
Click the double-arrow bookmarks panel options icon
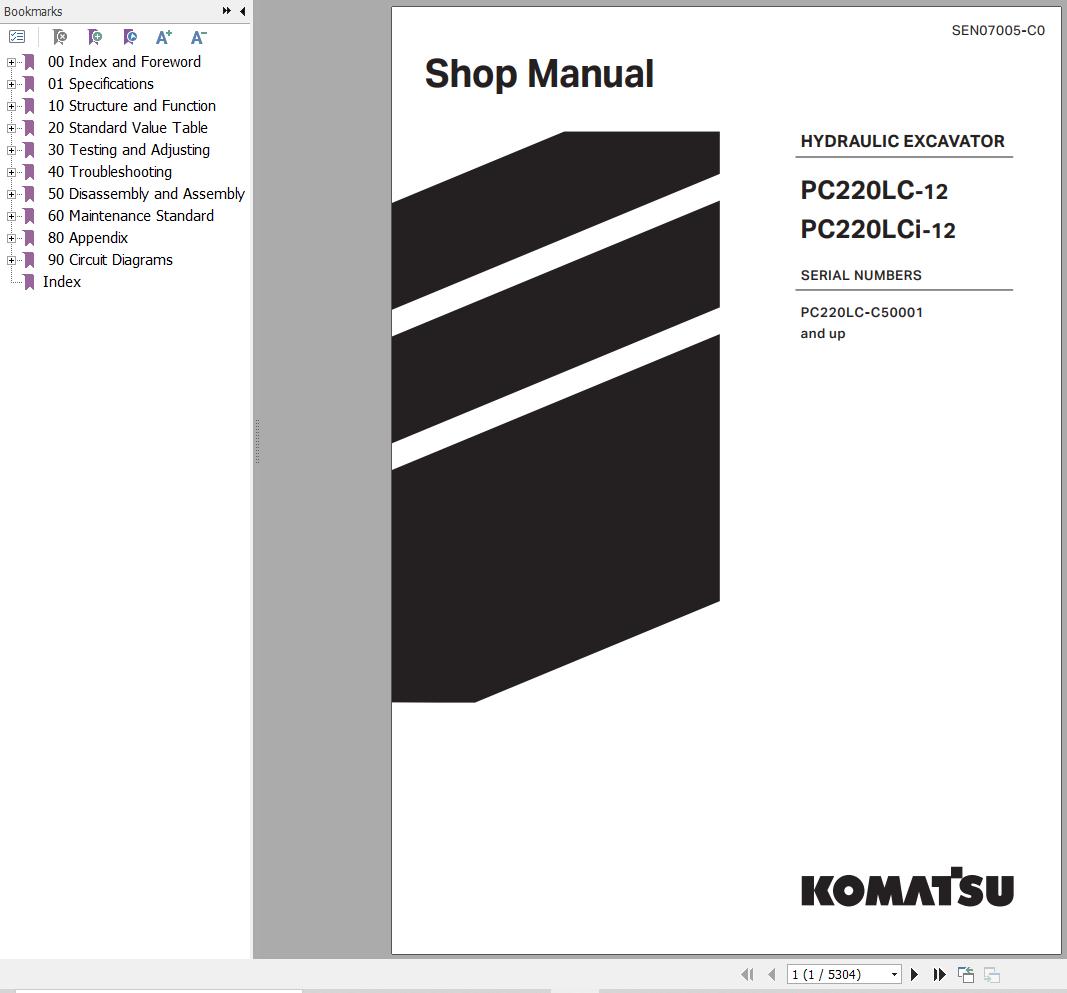[227, 11]
